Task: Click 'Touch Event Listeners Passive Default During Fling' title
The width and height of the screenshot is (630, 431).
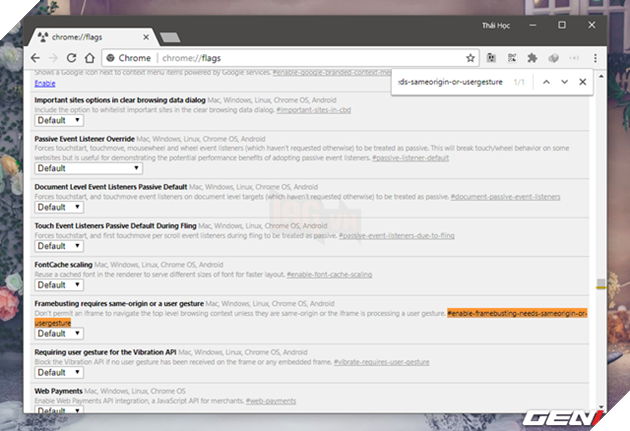Action: click(115, 226)
